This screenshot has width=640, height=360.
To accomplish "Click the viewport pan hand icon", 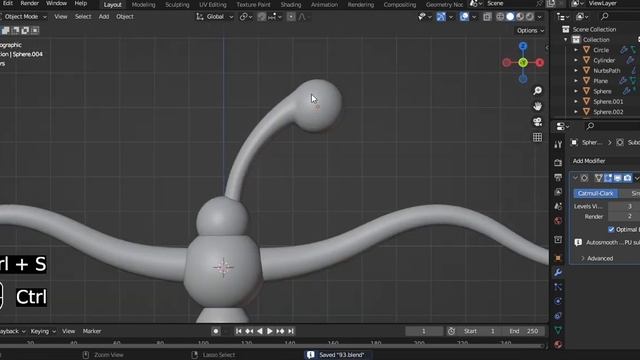I will [x=538, y=106].
